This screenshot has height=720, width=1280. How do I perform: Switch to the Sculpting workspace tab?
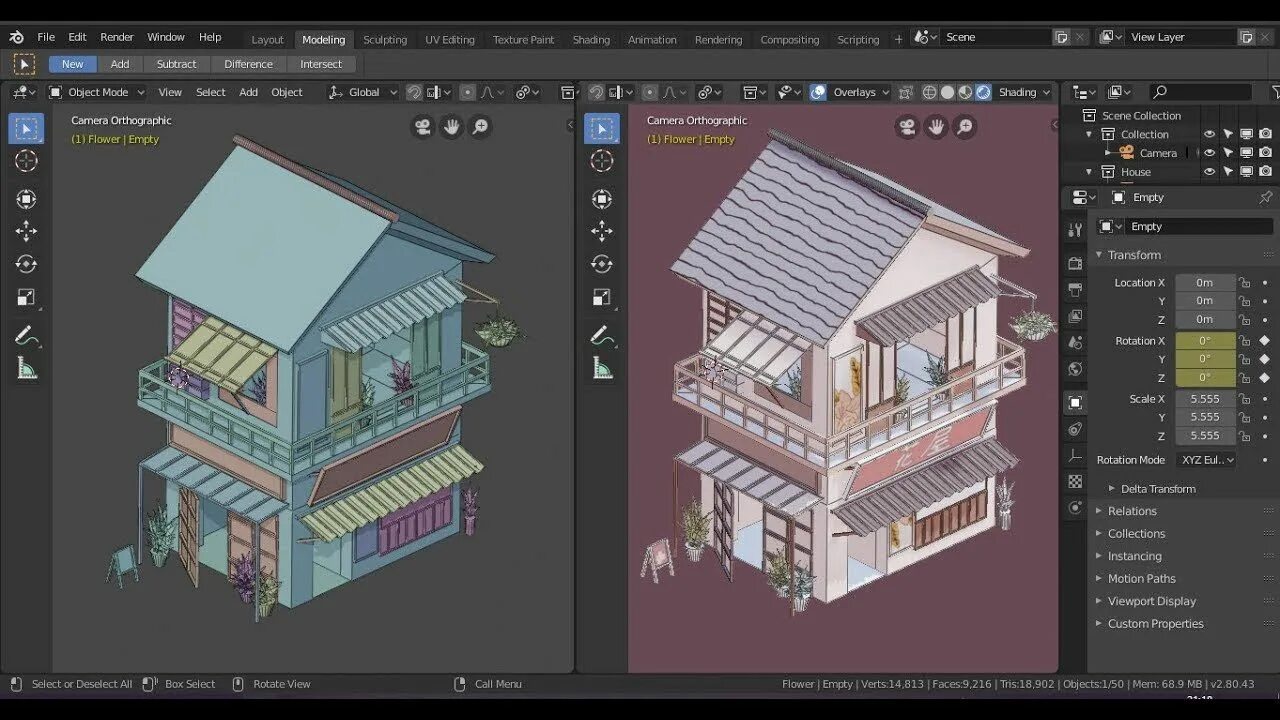385,40
